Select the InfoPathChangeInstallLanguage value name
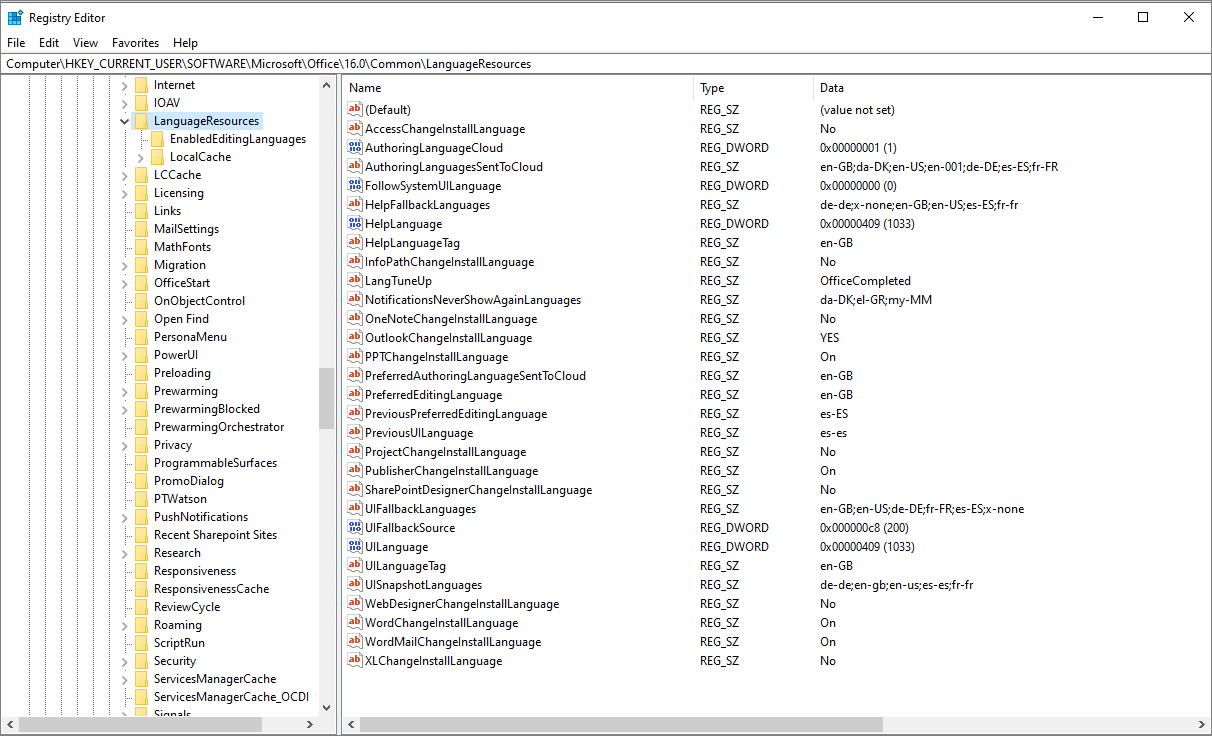The width and height of the screenshot is (1212, 736). (449, 261)
